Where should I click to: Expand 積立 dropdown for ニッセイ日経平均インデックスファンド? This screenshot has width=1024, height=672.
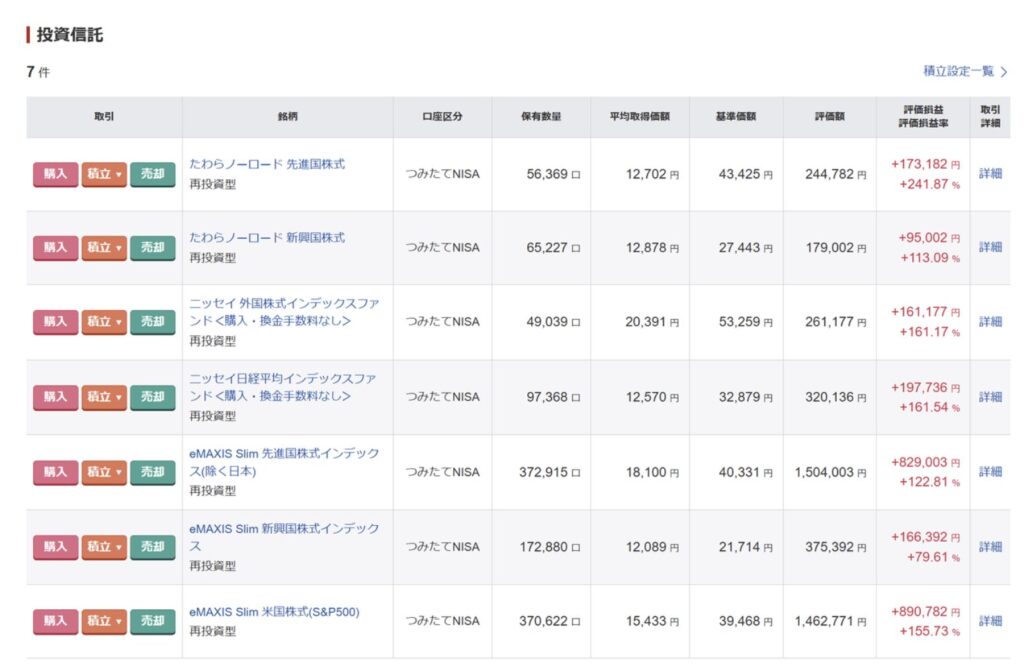pyautogui.click(x=104, y=397)
